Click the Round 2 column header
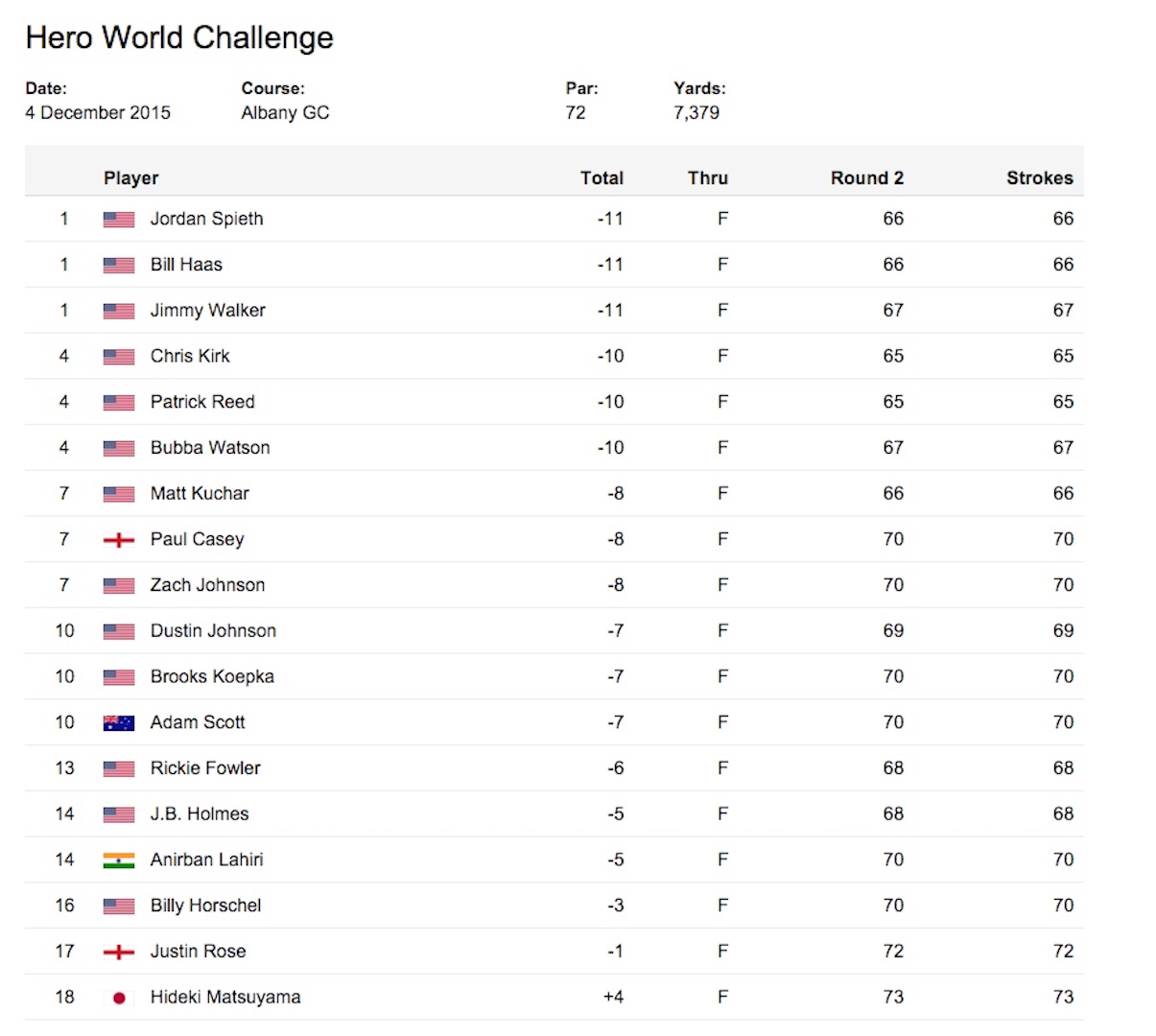The height and width of the screenshot is (1036, 1156). (x=866, y=178)
